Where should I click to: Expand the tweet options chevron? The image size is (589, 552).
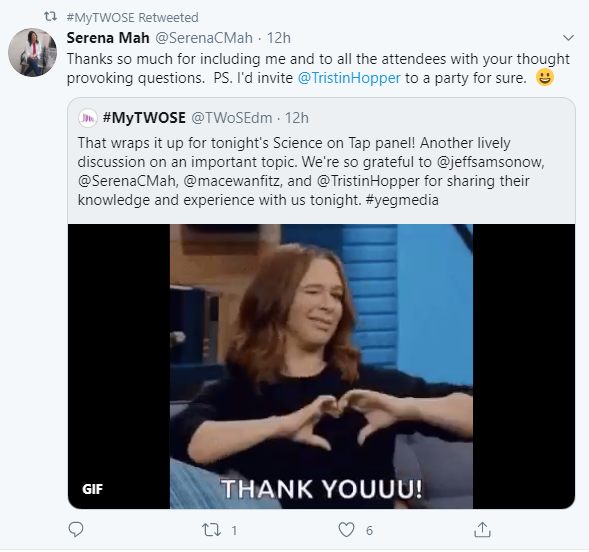point(568,38)
